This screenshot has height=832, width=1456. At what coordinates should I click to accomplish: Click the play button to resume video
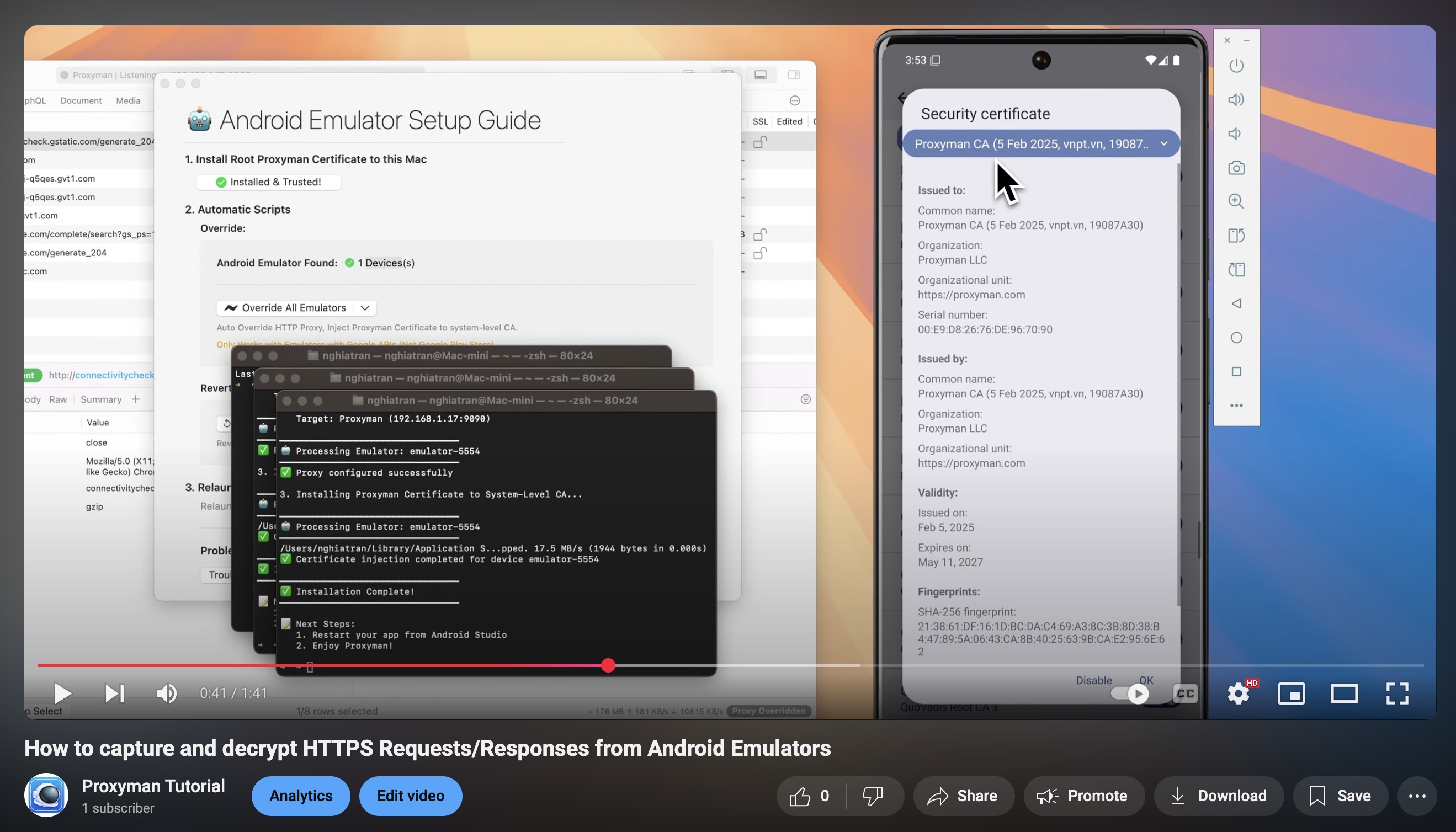pos(62,692)
